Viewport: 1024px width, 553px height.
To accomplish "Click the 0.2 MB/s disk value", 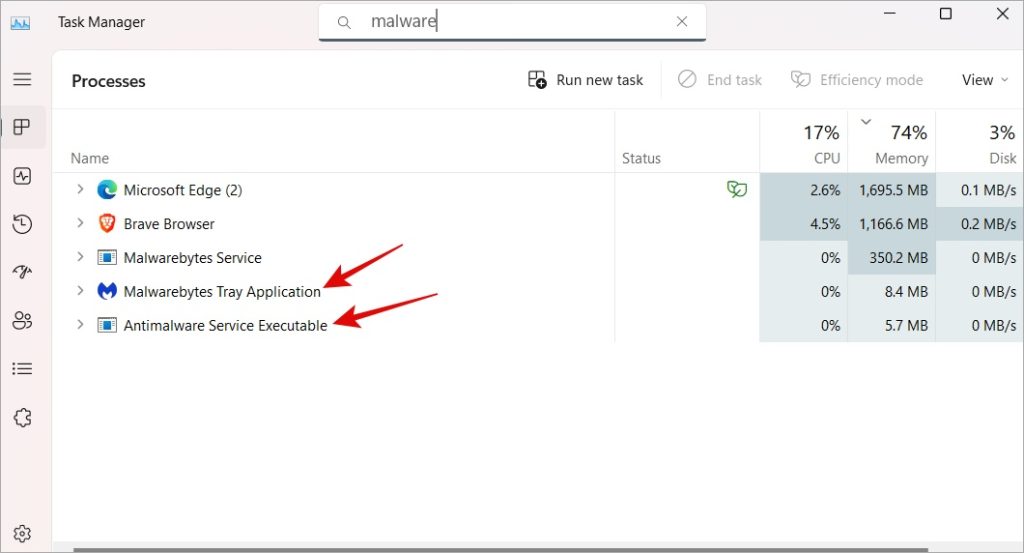I will 988,224.
